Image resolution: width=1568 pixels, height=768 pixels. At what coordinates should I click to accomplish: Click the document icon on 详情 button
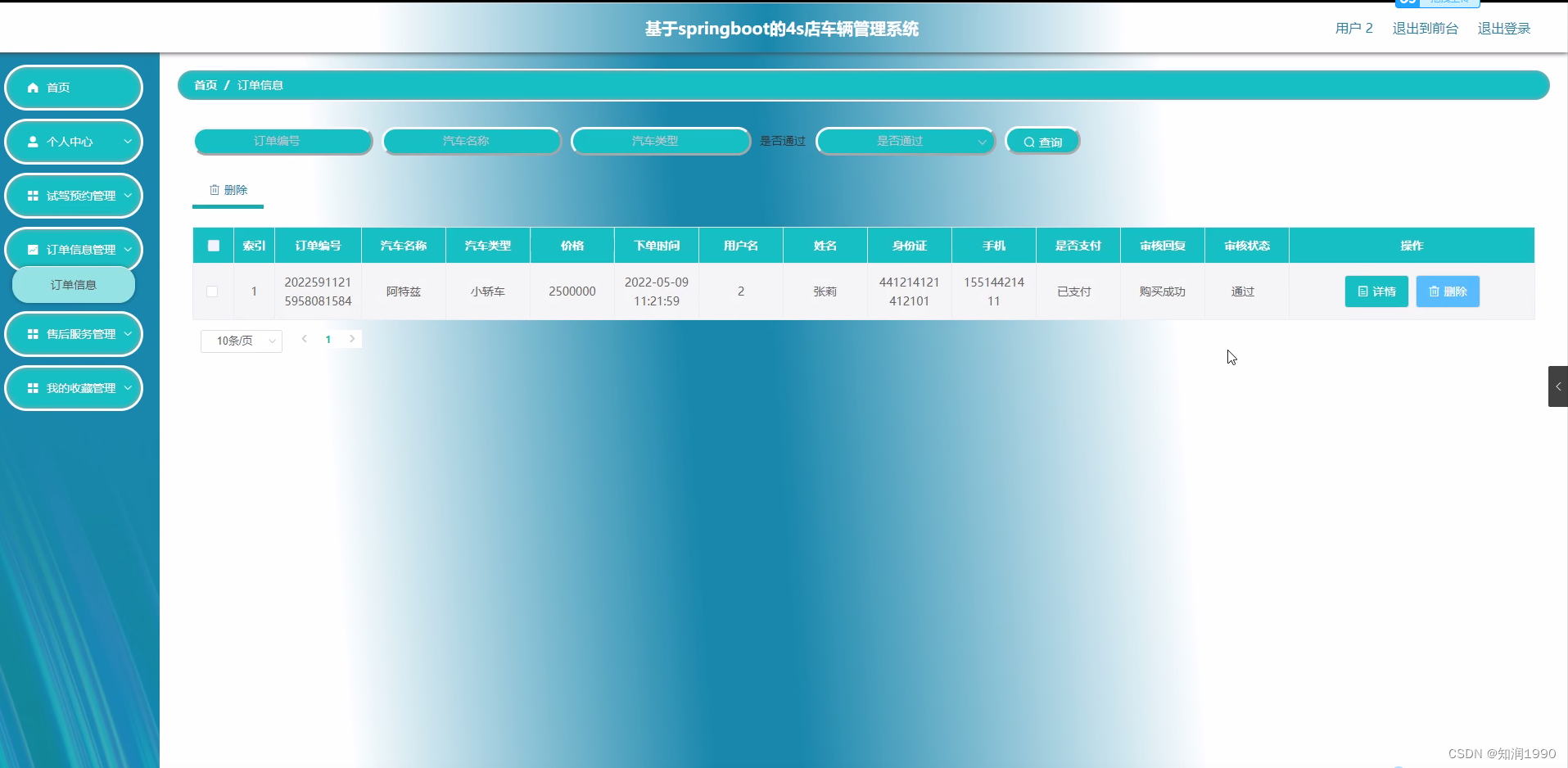pyautogui.click(x=1362, y=291)
